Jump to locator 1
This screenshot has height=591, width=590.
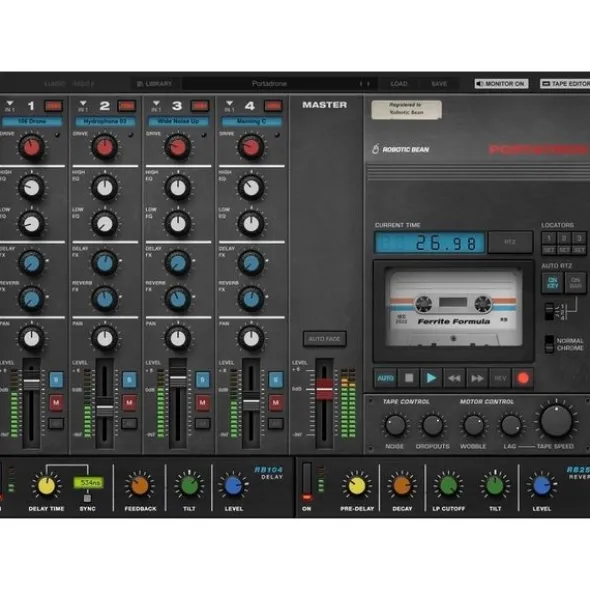[549, 238]
